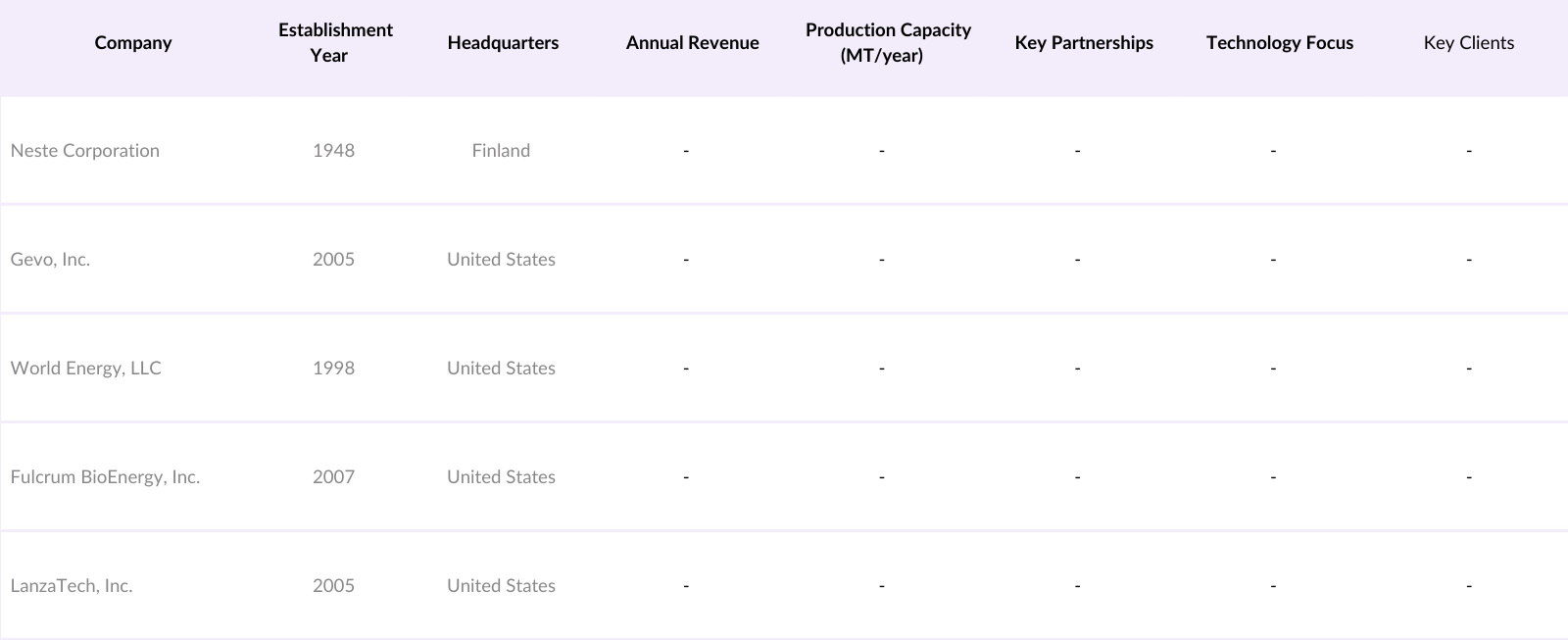Click Fulcrum BioEnergy's year 2007 cell
Screen dimensions: 1568x640
tap(333, 477)
